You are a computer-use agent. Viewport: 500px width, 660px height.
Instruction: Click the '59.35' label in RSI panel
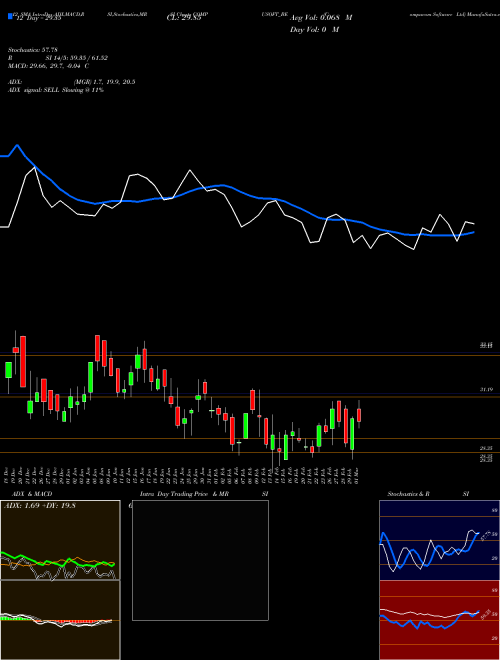[x=488, y=613]
